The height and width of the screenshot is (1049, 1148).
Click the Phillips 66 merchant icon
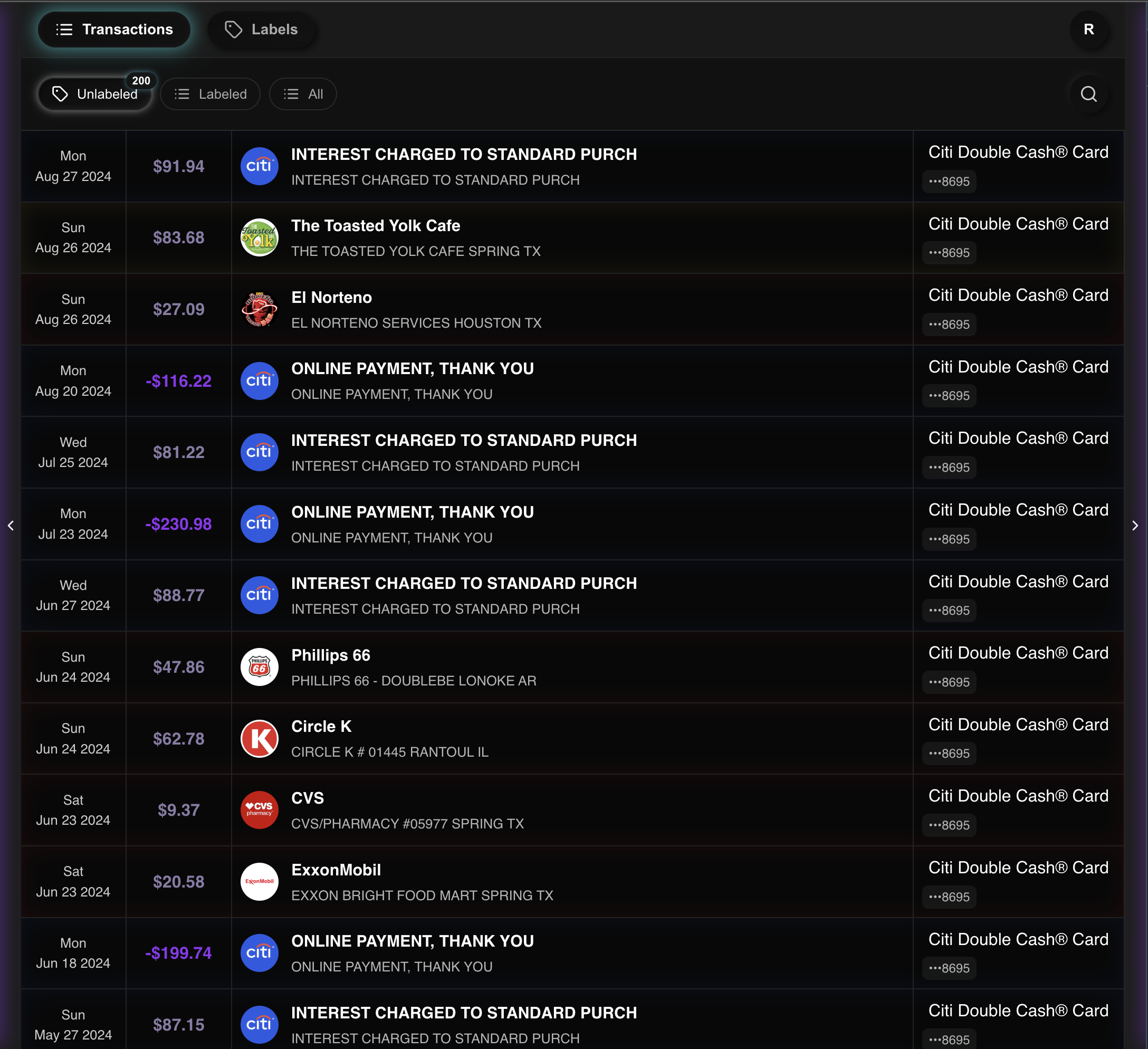pos(260,667)
